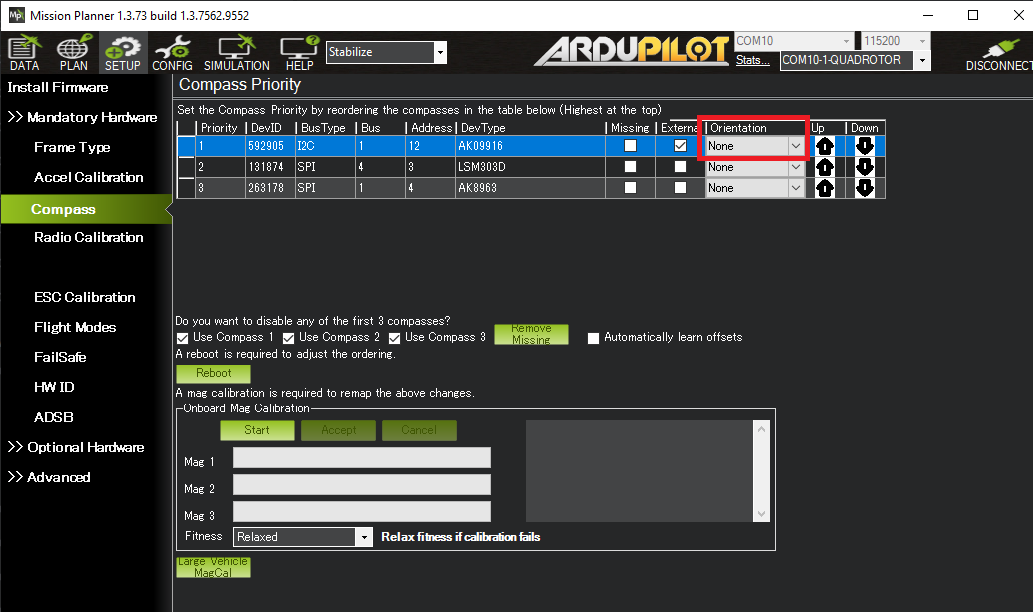This screenshot has height=612, width=1033.
Task: Click the Reboot button
Action: coord(213,373)
